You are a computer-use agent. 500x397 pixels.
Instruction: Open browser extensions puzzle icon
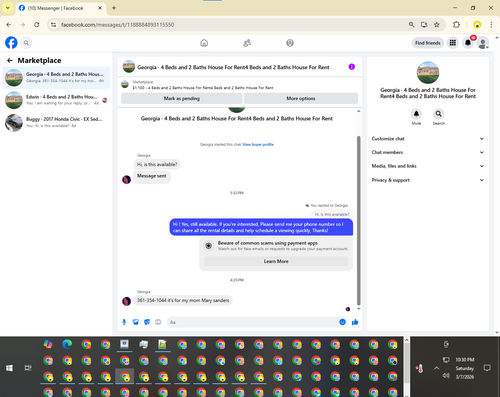pos(456,25)
